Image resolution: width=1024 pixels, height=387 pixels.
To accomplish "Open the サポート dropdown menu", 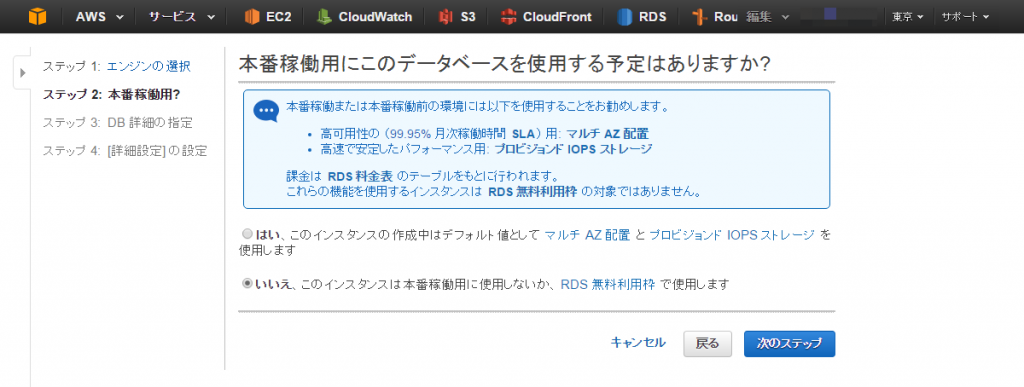I will coord(965,17).
